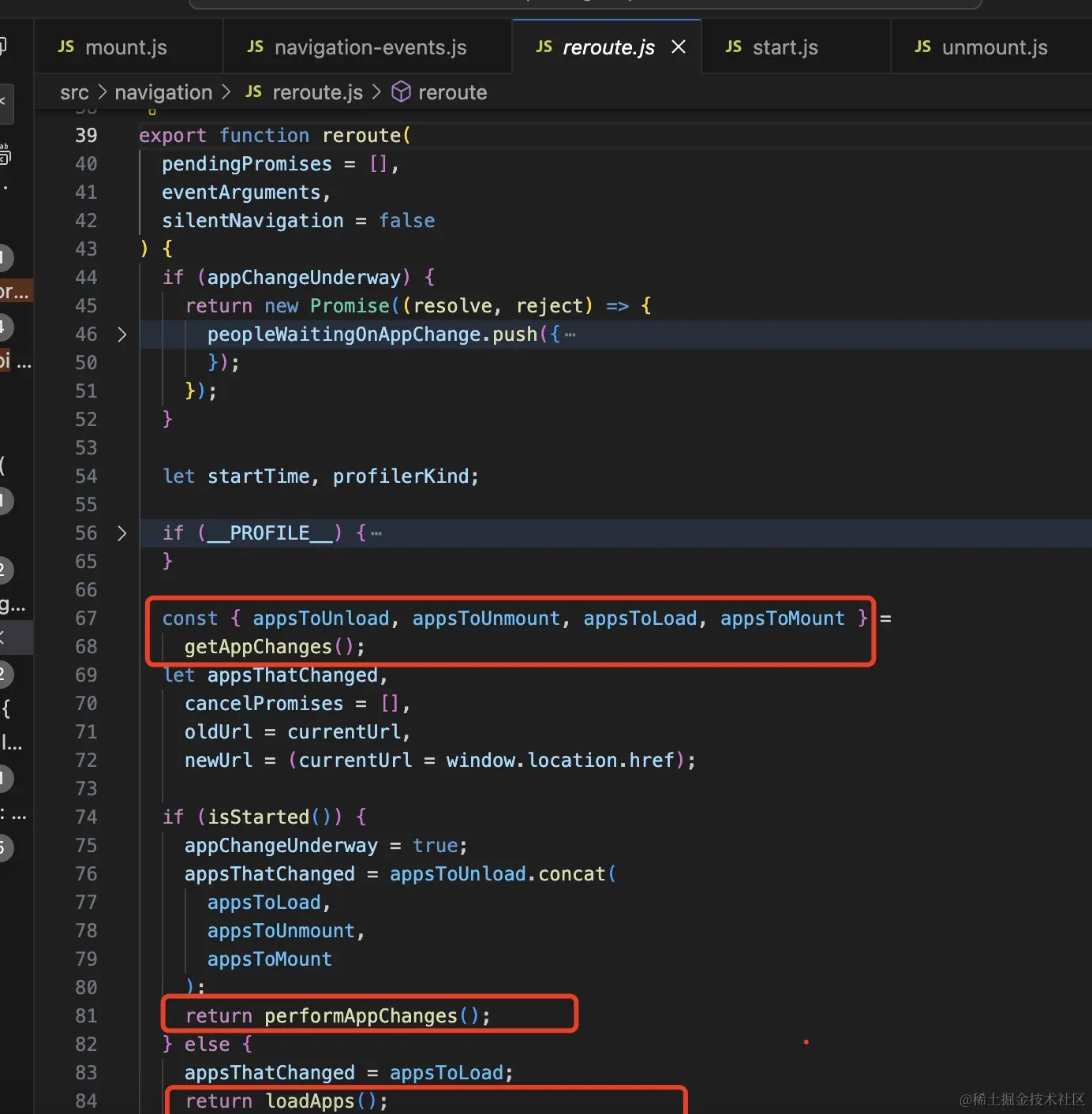Click the else keyword on line 82
This screenshot has width=1092, height=1114.
(208, 1045)
